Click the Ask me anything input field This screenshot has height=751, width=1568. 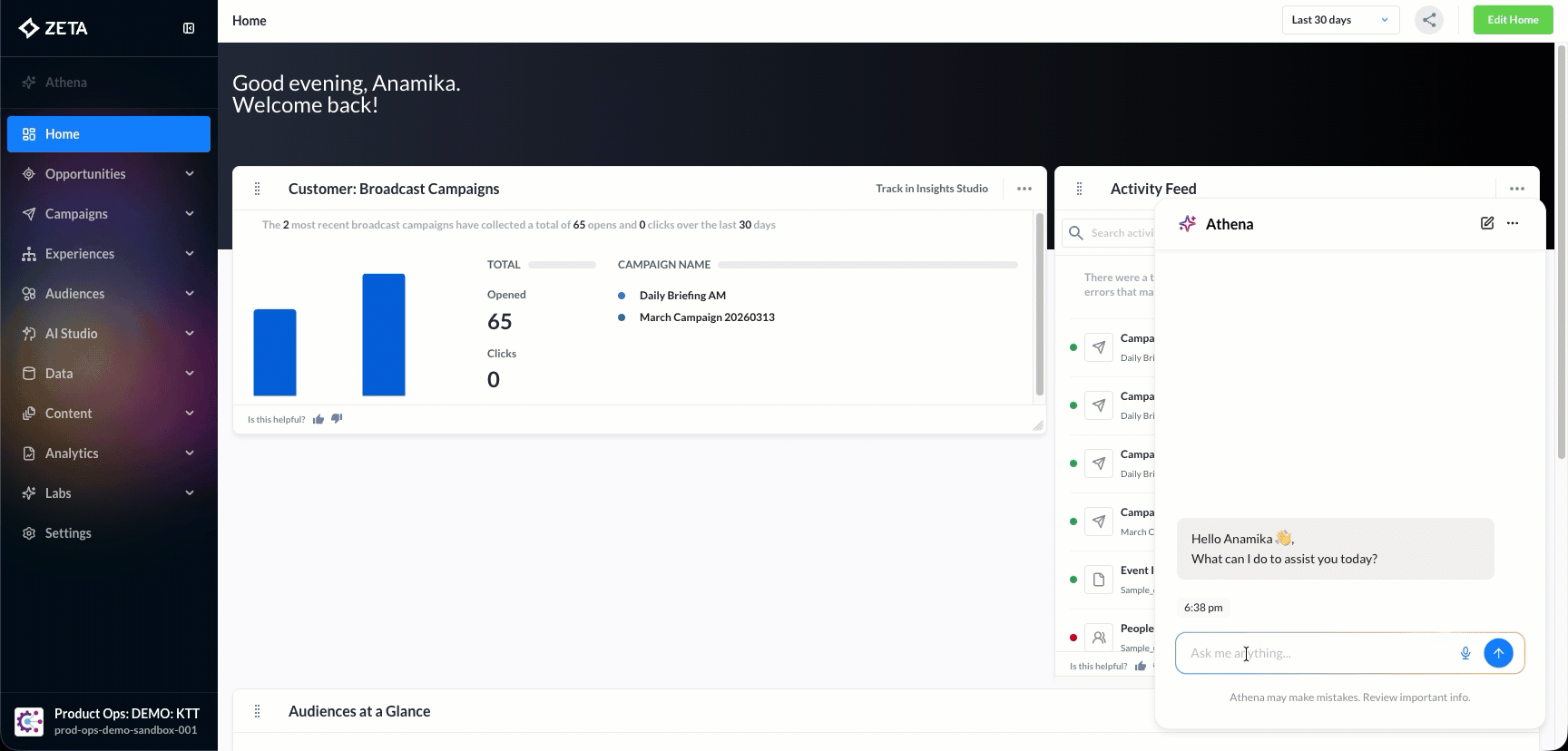coord(1316,653)
